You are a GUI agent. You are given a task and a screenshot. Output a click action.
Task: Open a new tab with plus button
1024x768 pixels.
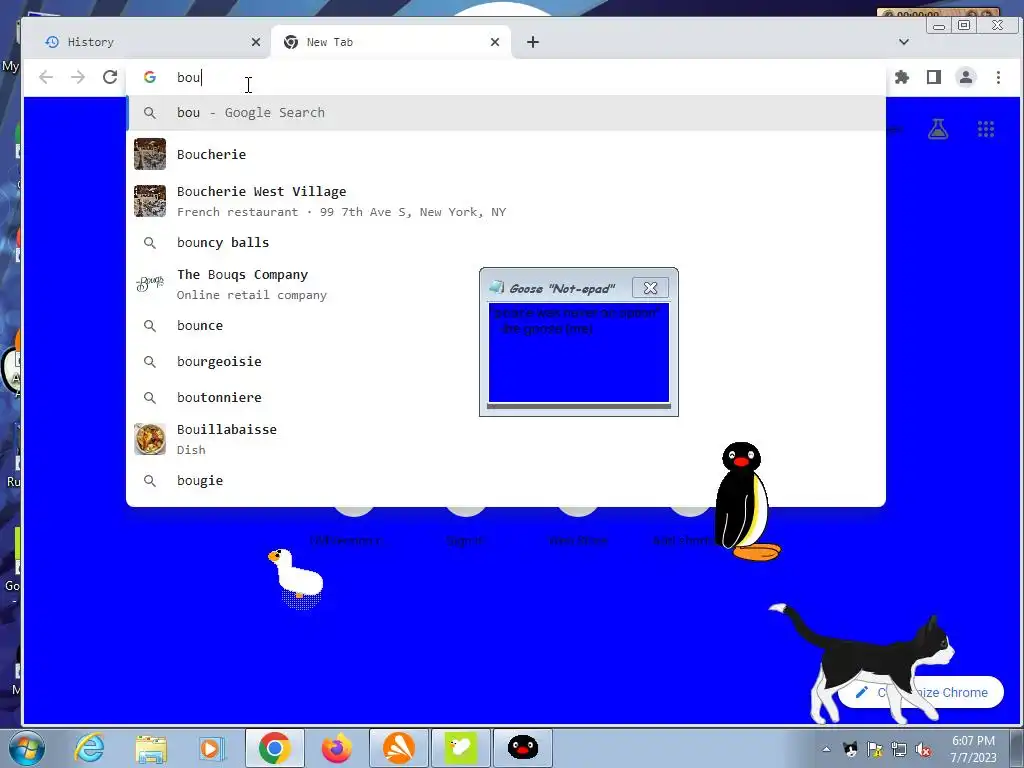(x=533, y=42)
